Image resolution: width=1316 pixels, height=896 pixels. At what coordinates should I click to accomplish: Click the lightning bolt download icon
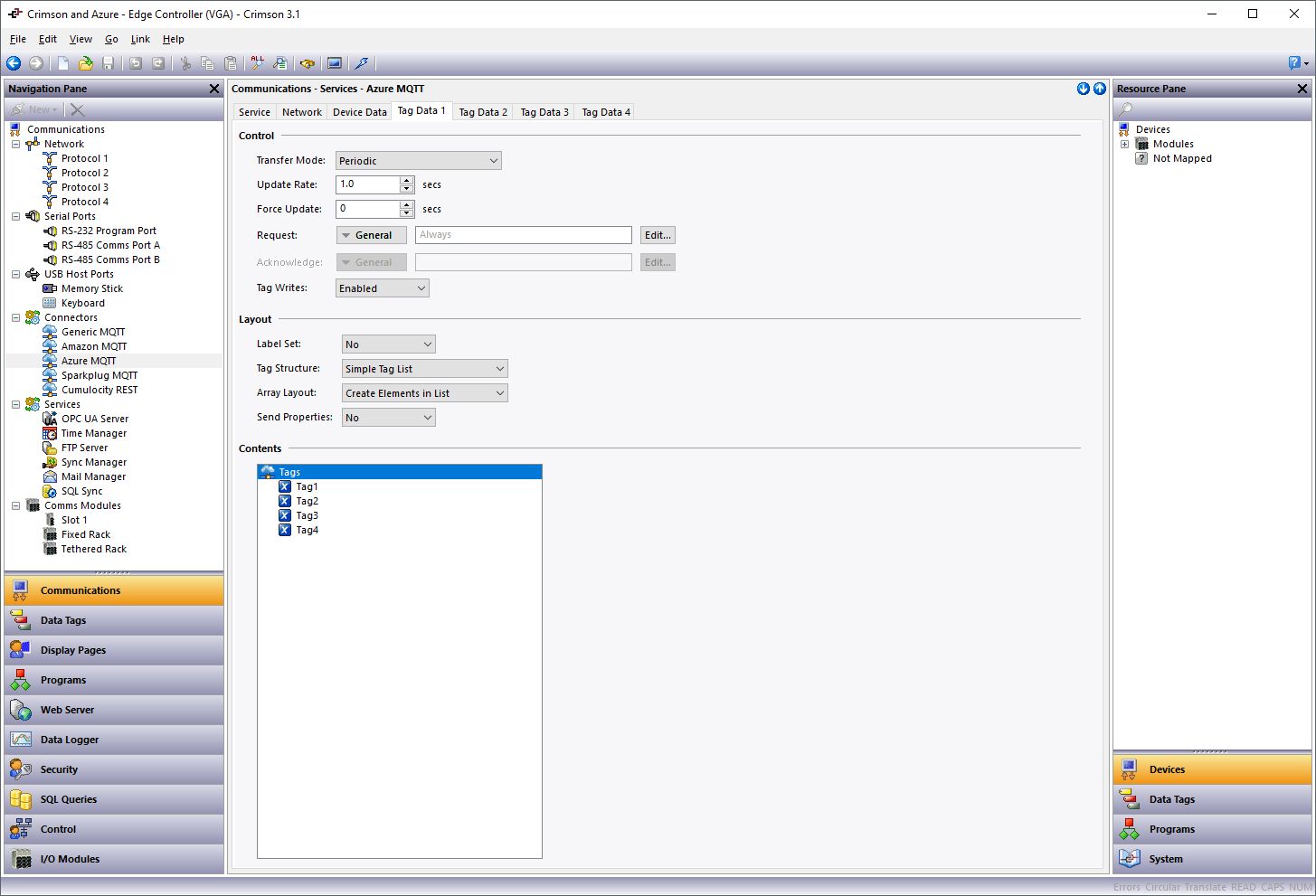pyautogui.click(x=362, y=63)
